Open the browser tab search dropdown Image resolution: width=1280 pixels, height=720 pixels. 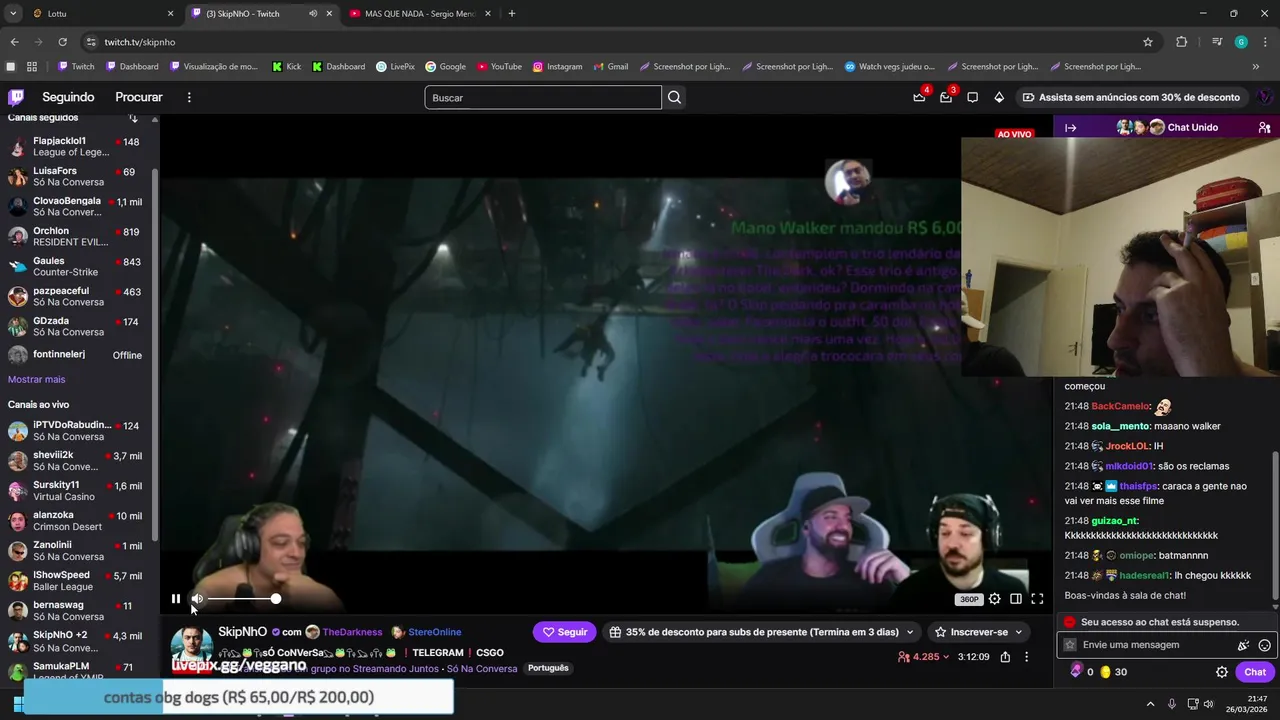(x=13, y=14)
